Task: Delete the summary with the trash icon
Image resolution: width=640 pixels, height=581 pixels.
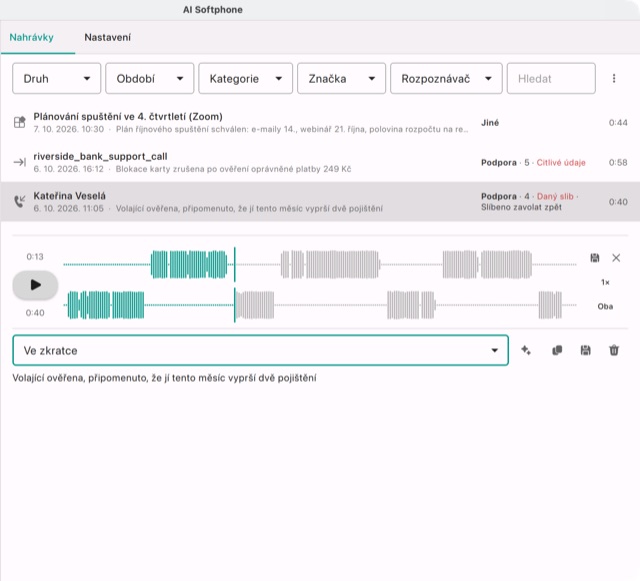Action: tap(614, 350)
